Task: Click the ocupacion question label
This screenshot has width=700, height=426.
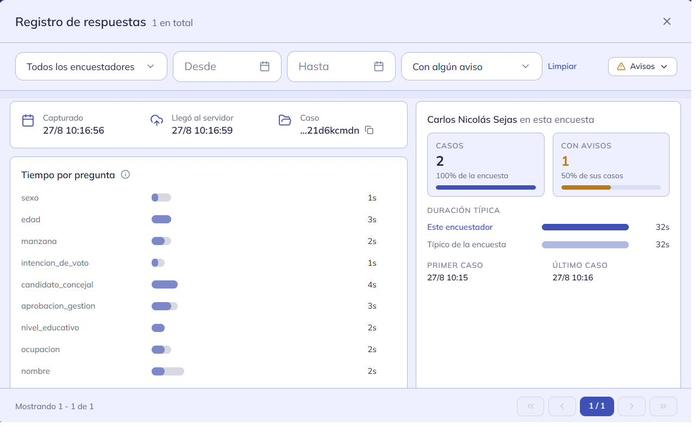Action: [x=40, y=349]
